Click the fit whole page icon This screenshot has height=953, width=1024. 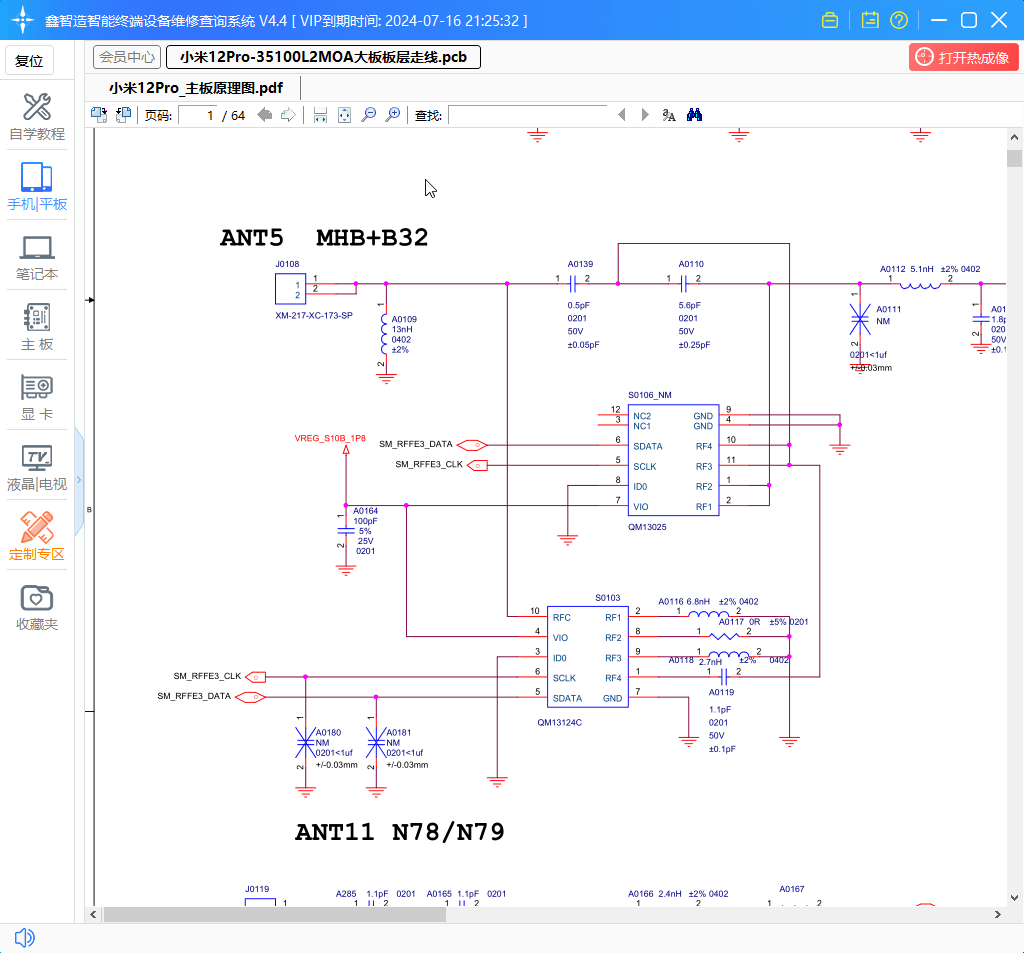(x=344, y=115)
